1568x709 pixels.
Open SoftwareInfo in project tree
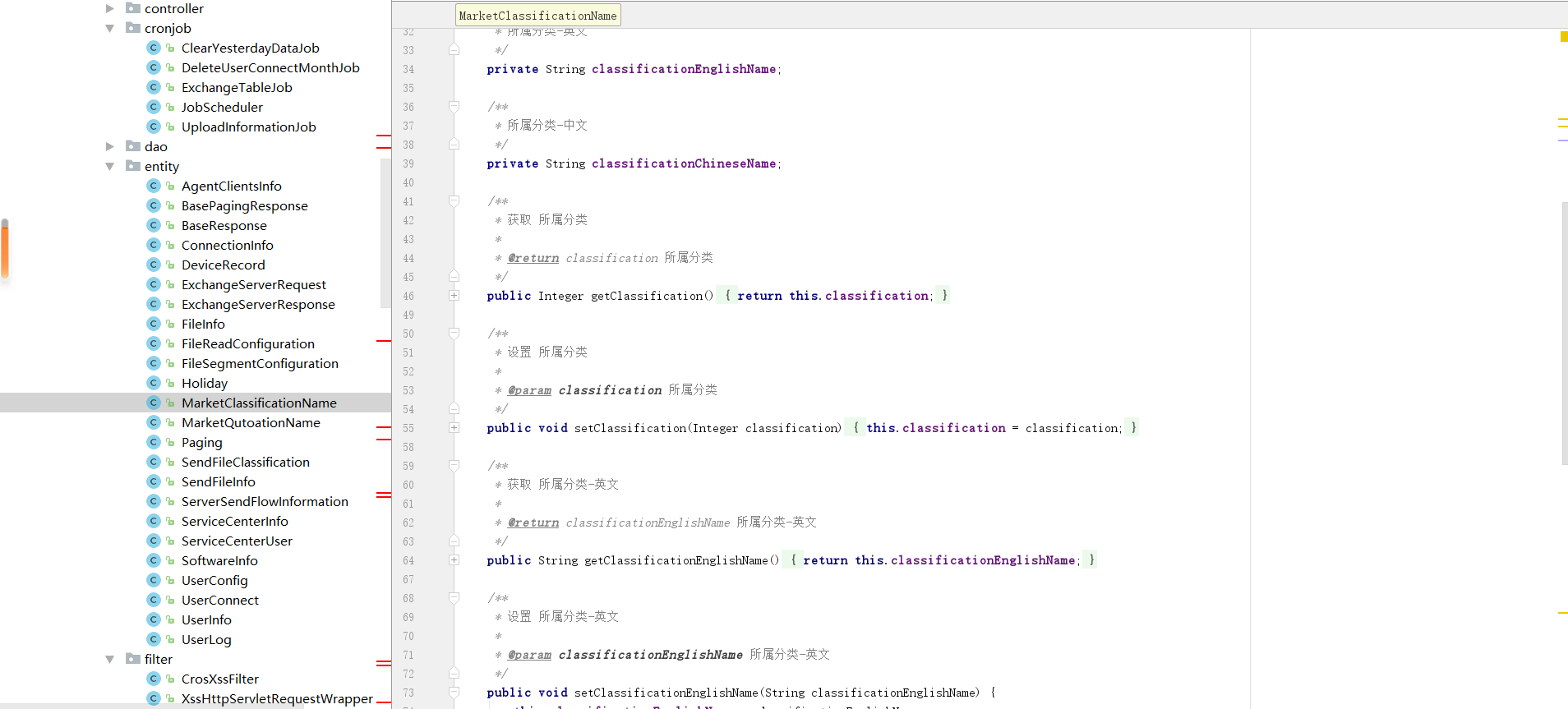pyautogui.click(x=219, y=560)
